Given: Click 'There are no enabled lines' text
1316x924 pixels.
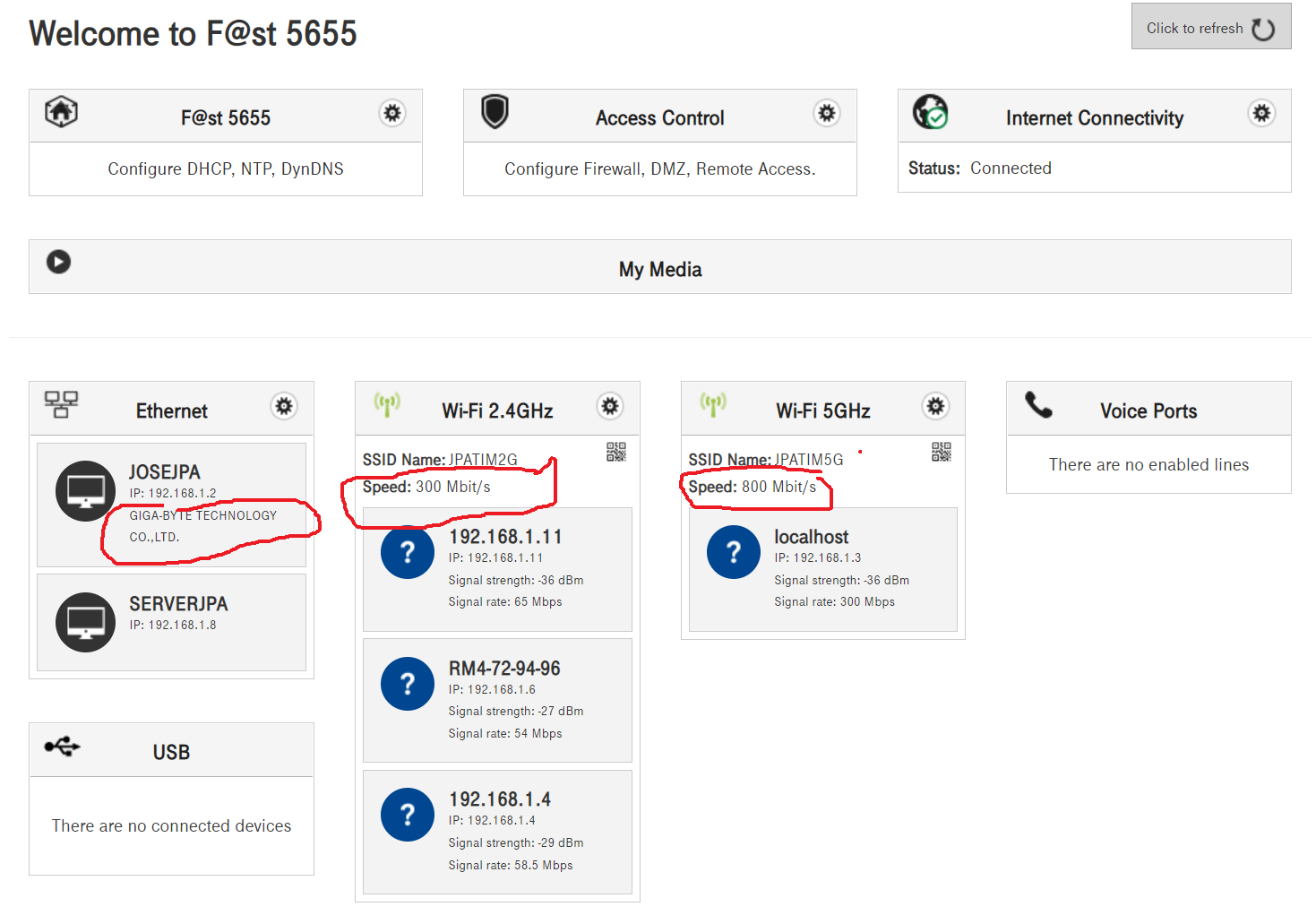Looking at the screenshot, I should 1148,465.
